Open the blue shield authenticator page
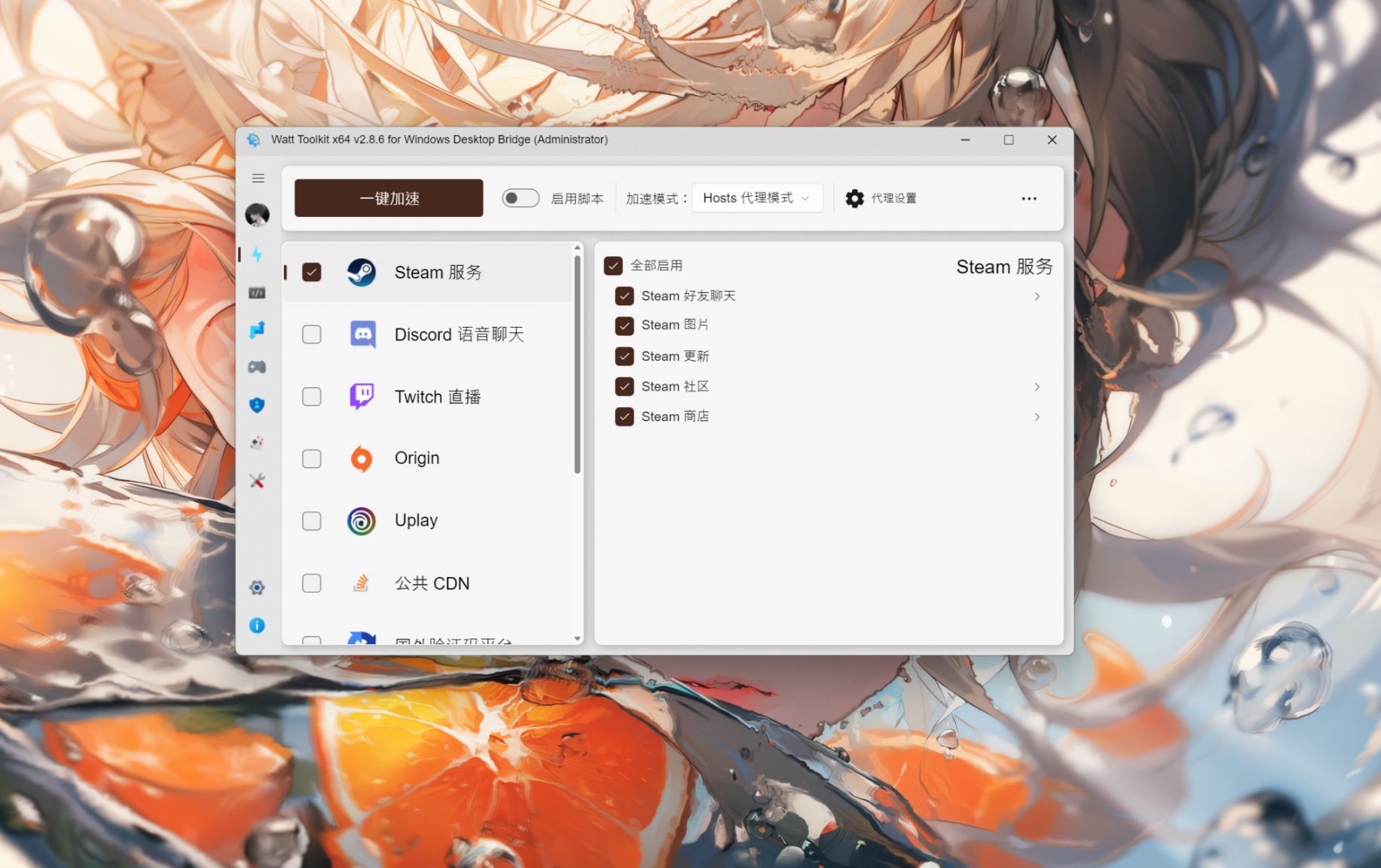Image resolution: width=1381 pixels, height=868 pixels. [x=257, y=405]
